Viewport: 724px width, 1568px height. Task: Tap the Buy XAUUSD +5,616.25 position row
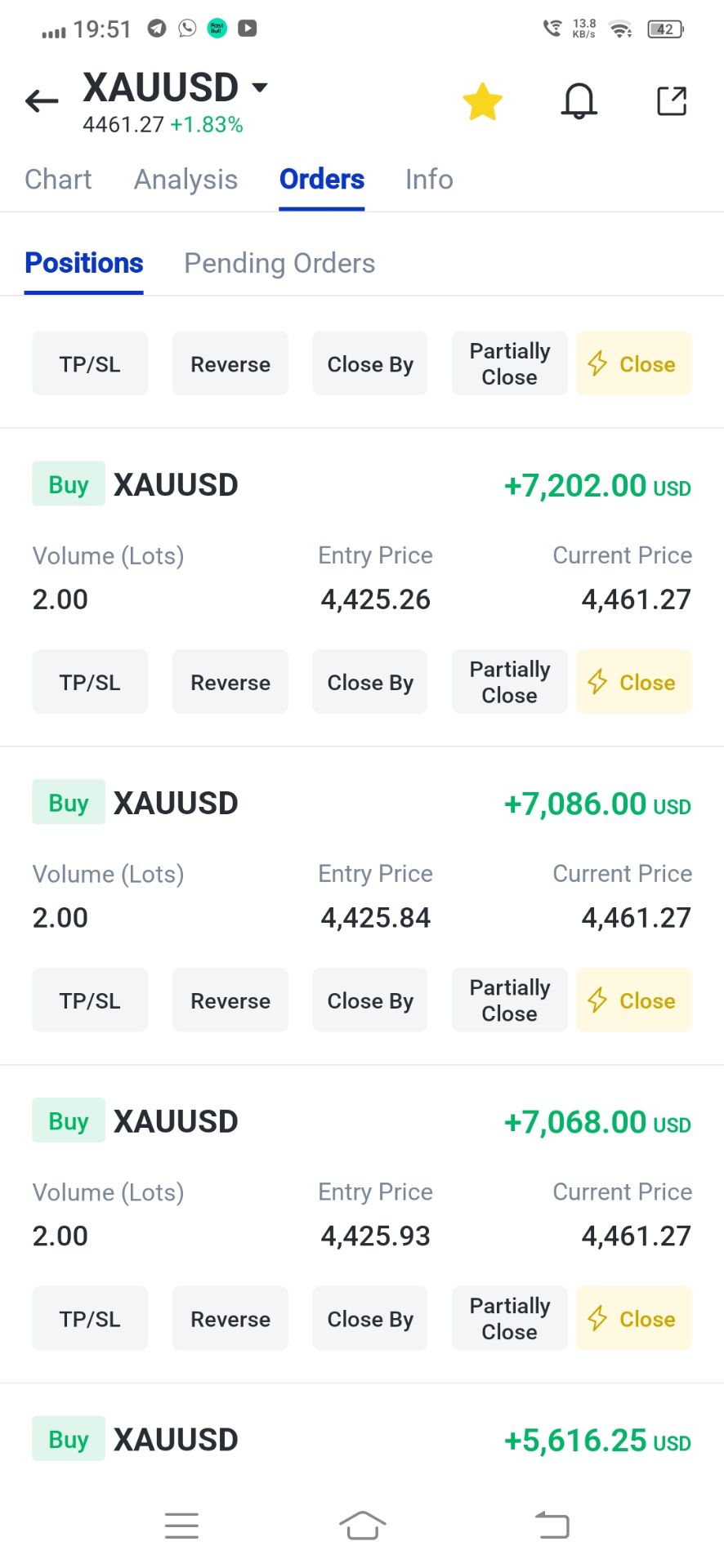pos(361,1440)
